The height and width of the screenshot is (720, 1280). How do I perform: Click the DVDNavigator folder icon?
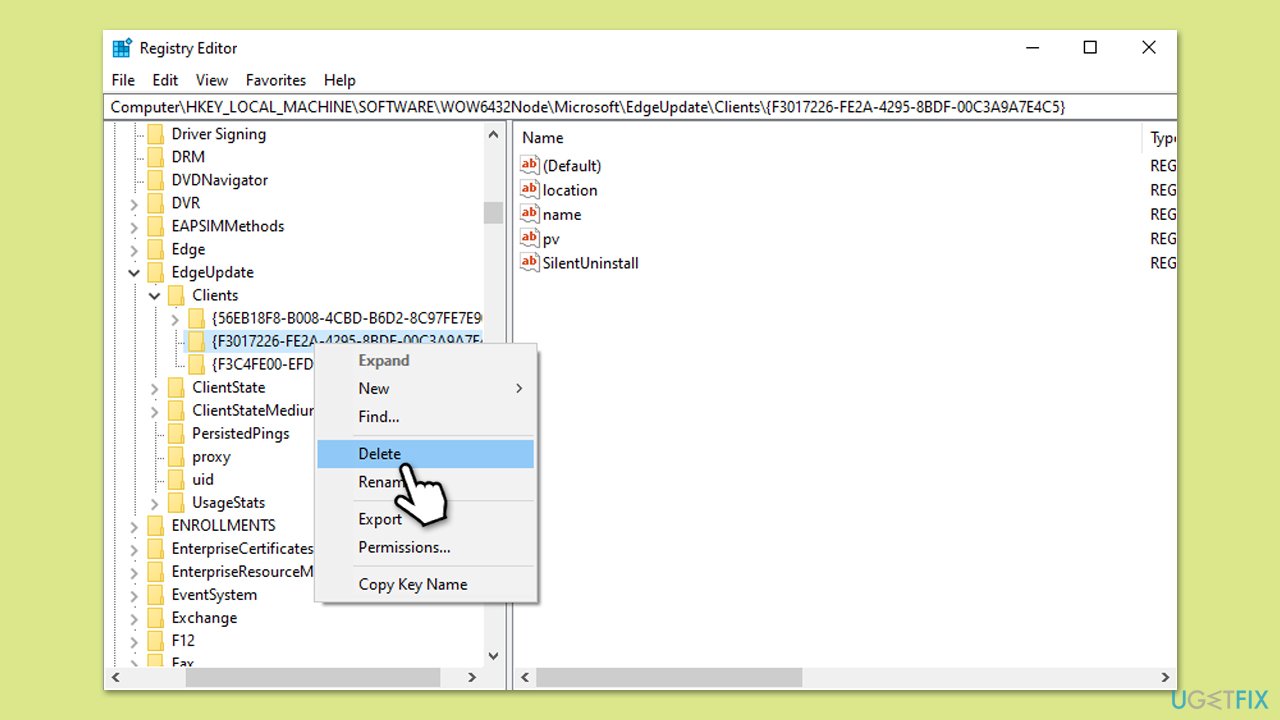tap(155, 180)
